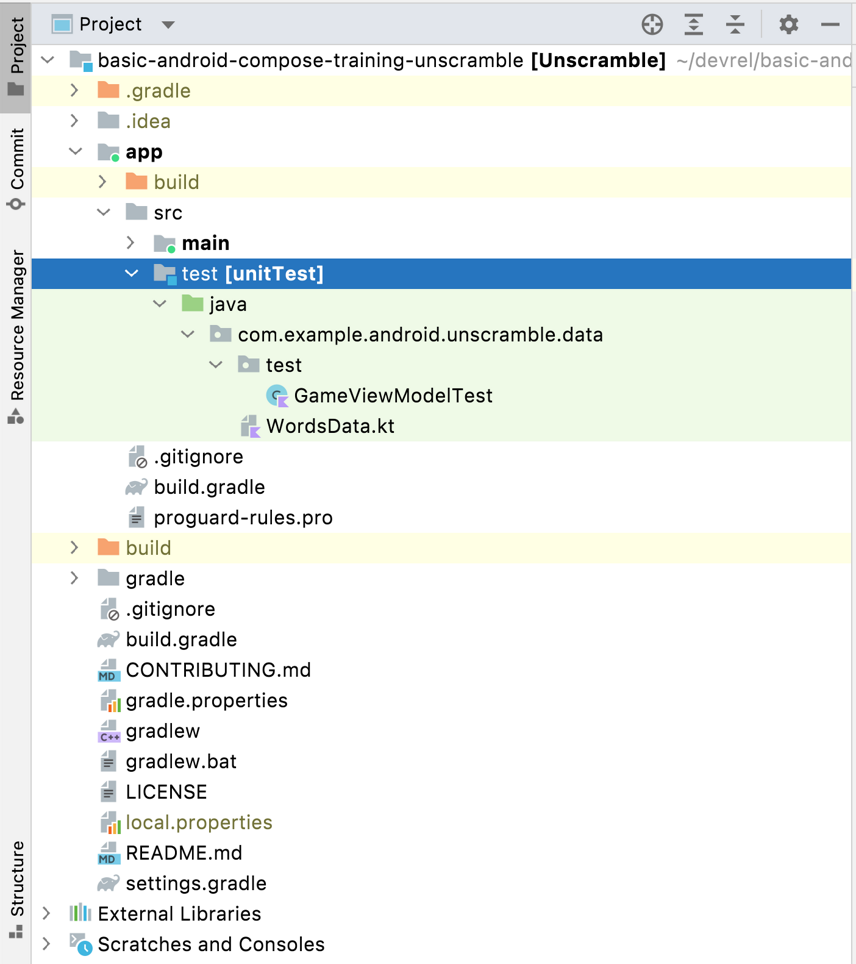This screenshot has width=856, height=964.
Task: Open the Resource Manager side tab
Action: click(16, 335)
